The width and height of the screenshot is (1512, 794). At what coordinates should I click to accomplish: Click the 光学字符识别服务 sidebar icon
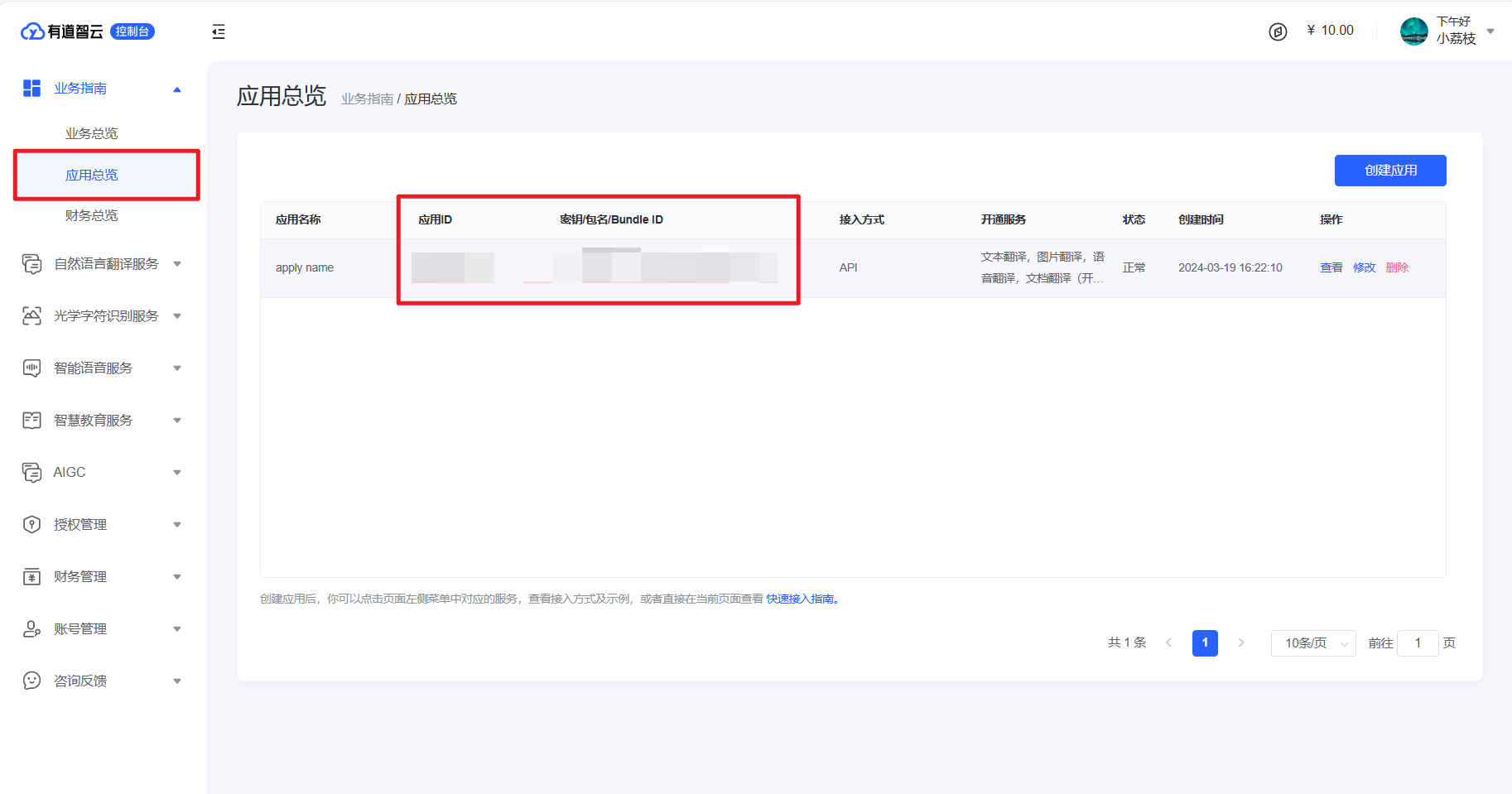31,316
